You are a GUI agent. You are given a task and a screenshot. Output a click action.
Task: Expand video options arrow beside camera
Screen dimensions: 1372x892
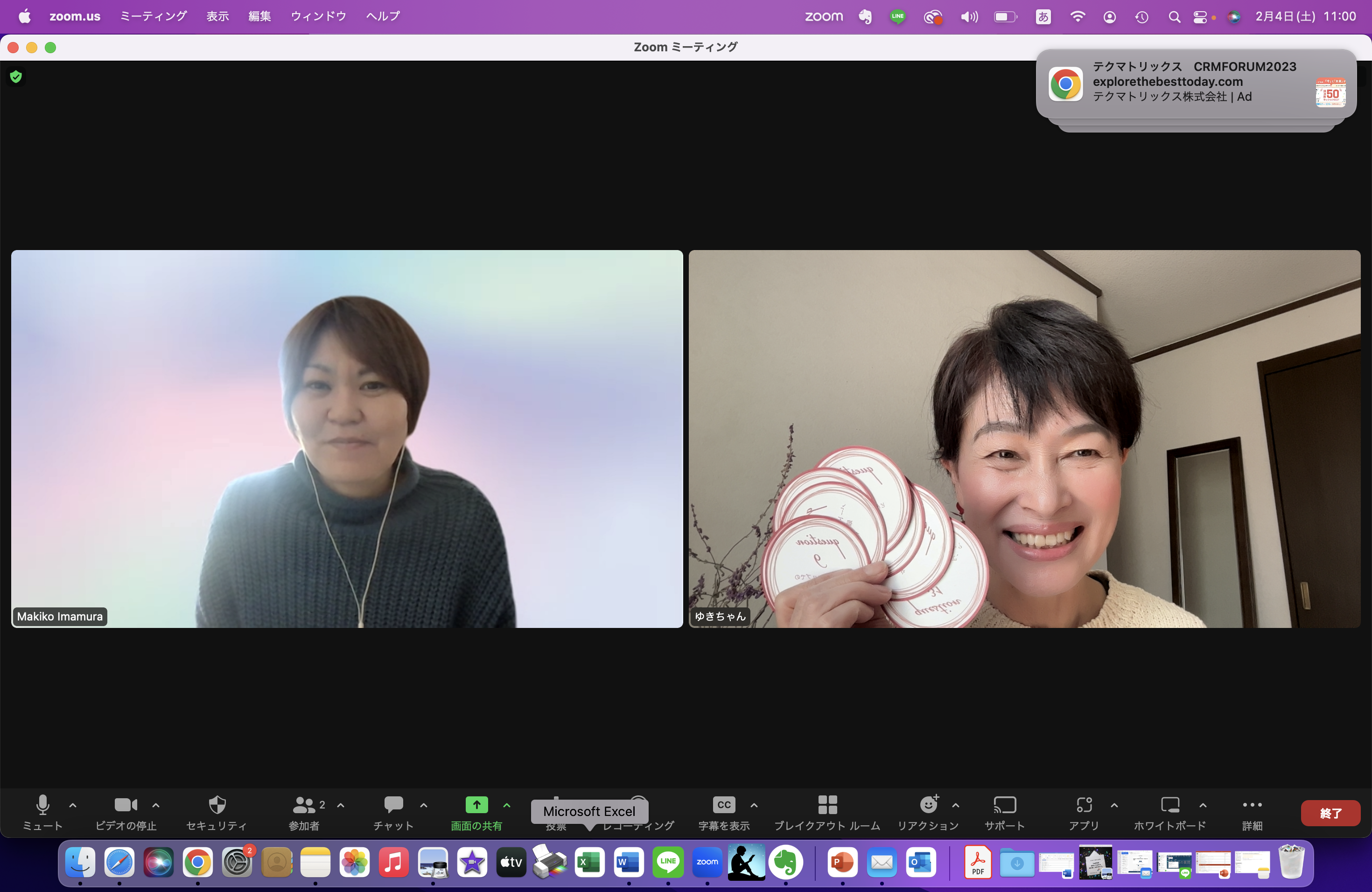coord(156,806)
